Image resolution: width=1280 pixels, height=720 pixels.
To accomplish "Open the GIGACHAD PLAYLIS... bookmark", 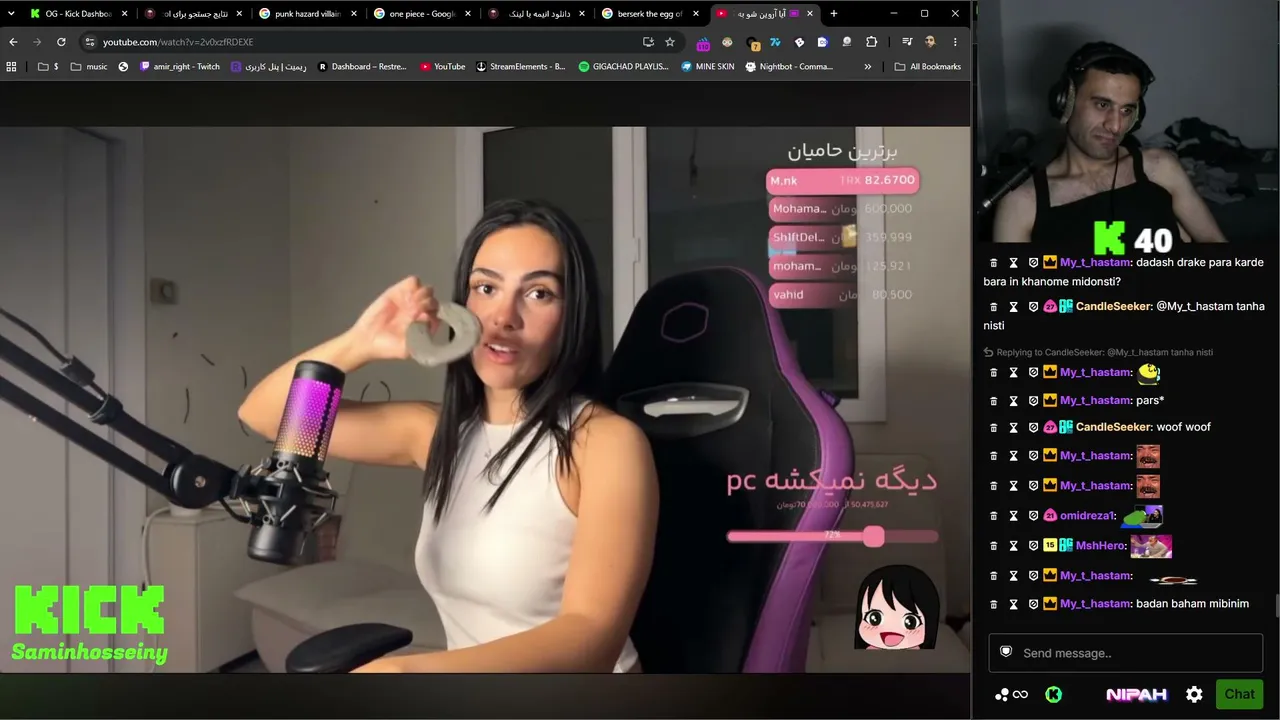I will click(624, 67).
